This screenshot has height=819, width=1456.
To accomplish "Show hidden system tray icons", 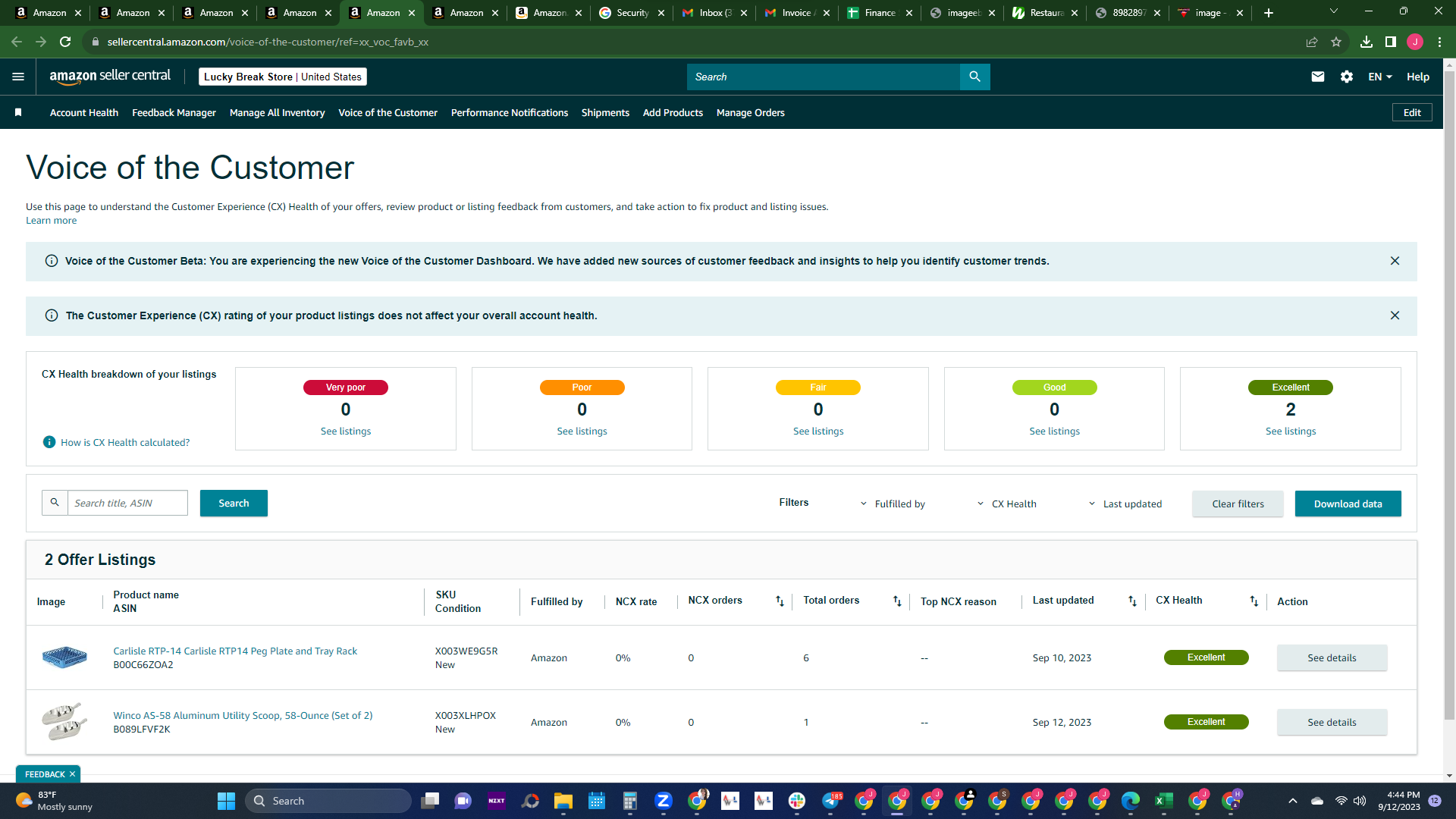I will [x=1293, y=801].
